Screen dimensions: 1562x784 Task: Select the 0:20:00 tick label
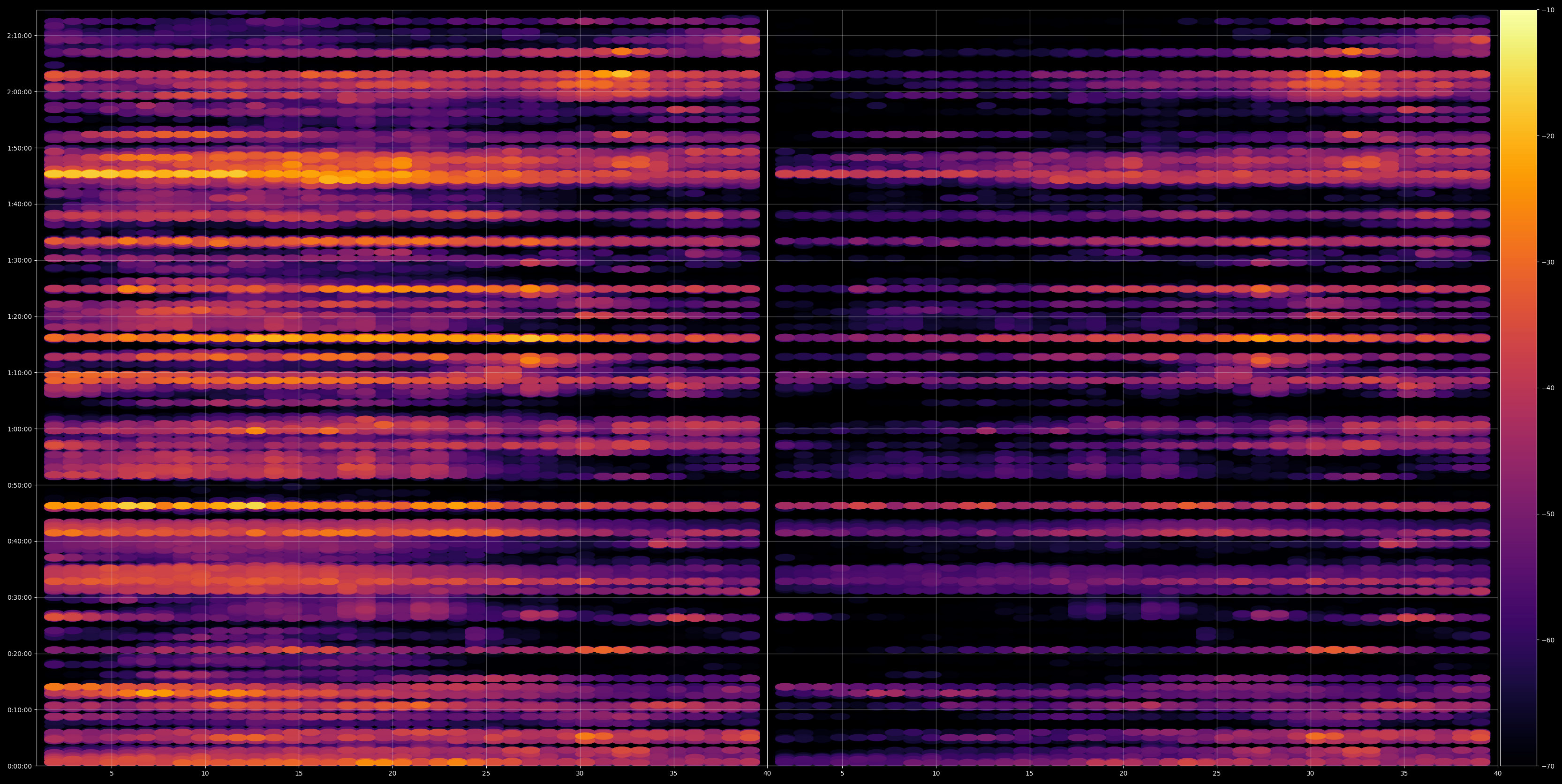pos(19,654)
